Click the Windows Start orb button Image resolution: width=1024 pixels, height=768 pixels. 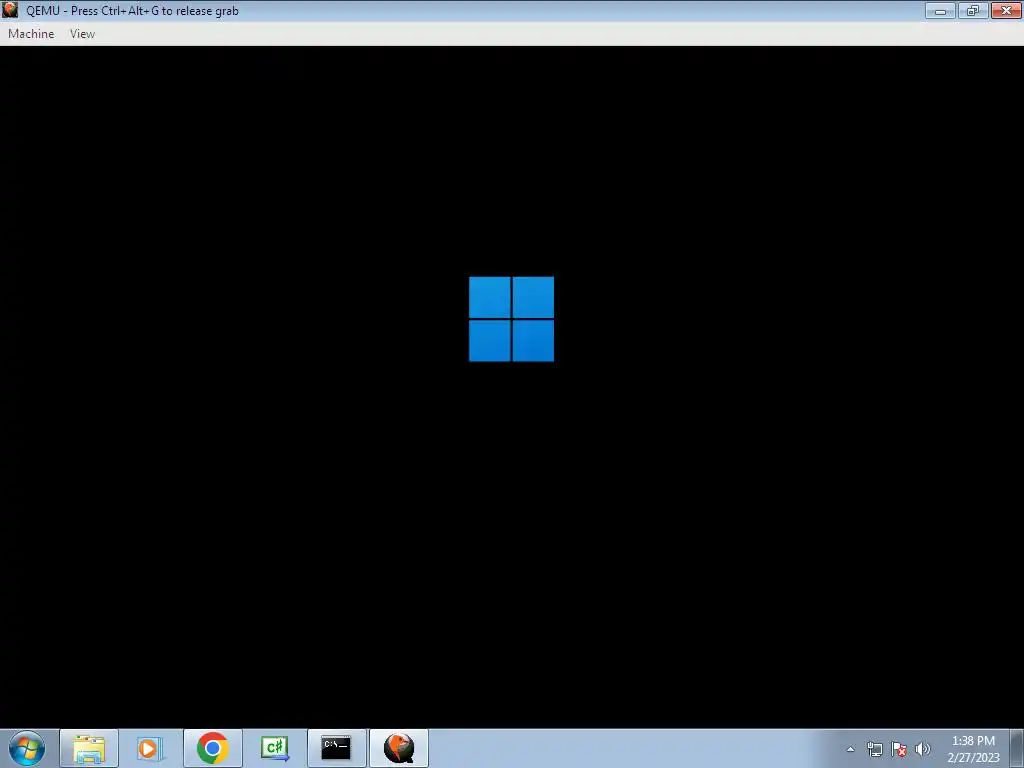27,748
